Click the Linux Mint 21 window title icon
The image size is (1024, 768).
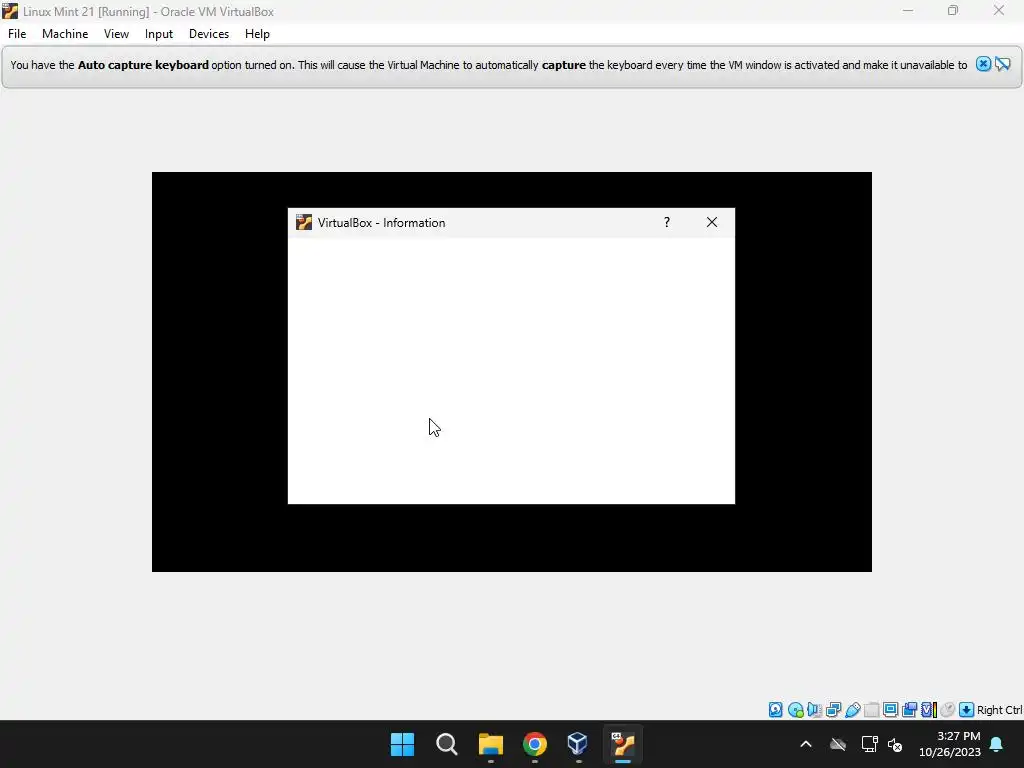point(10,11)
